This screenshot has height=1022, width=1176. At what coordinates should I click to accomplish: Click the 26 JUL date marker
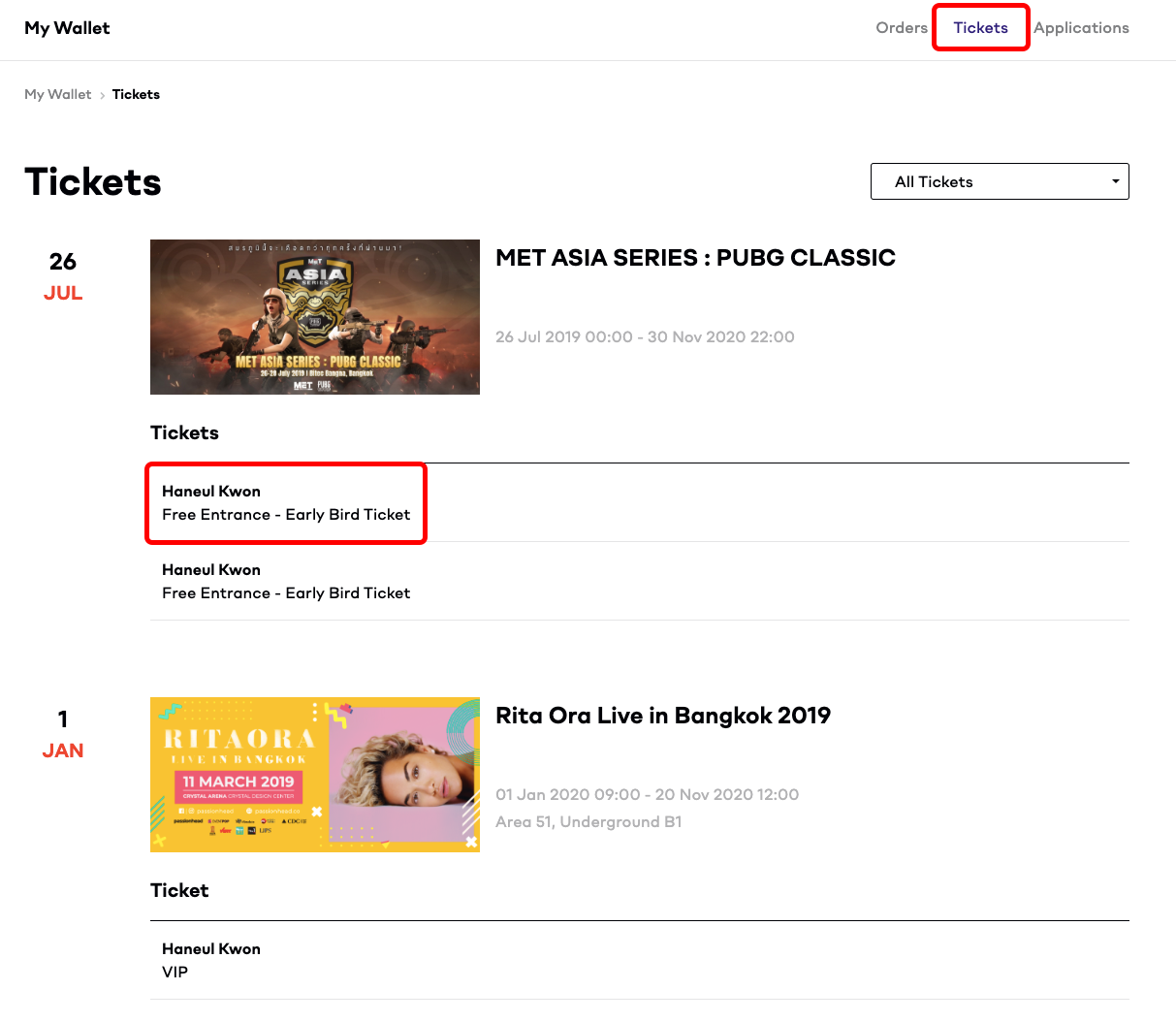[62, 275]
